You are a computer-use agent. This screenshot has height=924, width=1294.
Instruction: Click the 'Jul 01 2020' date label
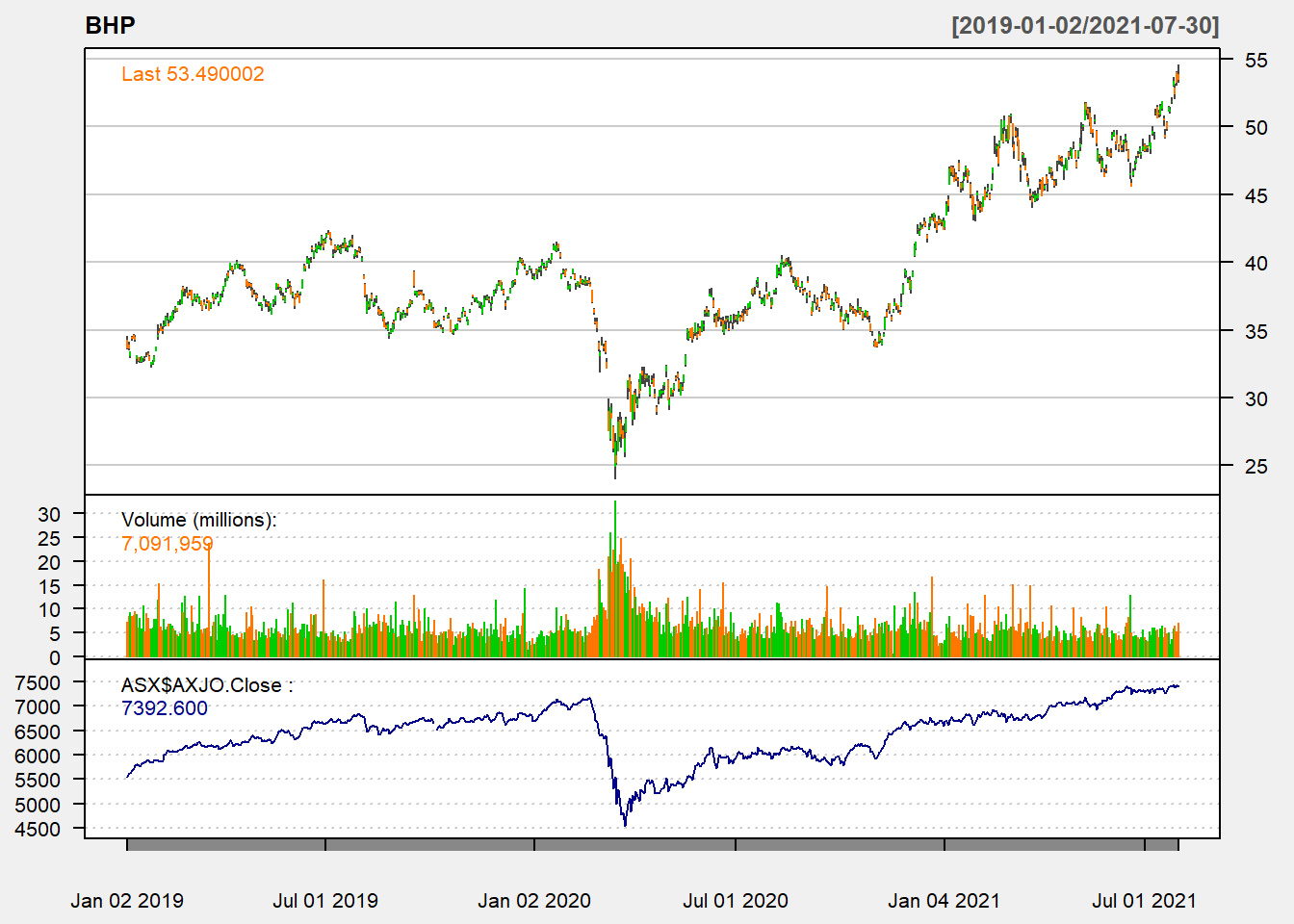tap(736, 901)
